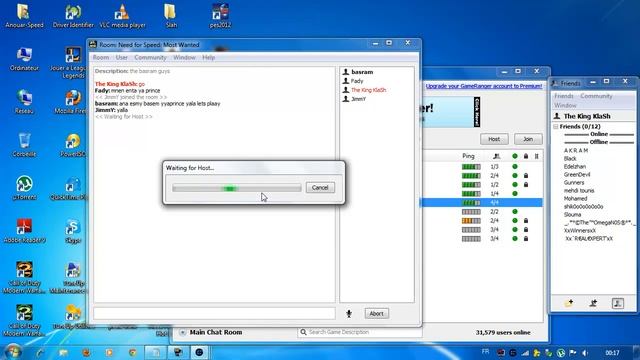Click Upgrade your GameRanger account to Premium link
This screenshot has height=360, width=640.
484,86
